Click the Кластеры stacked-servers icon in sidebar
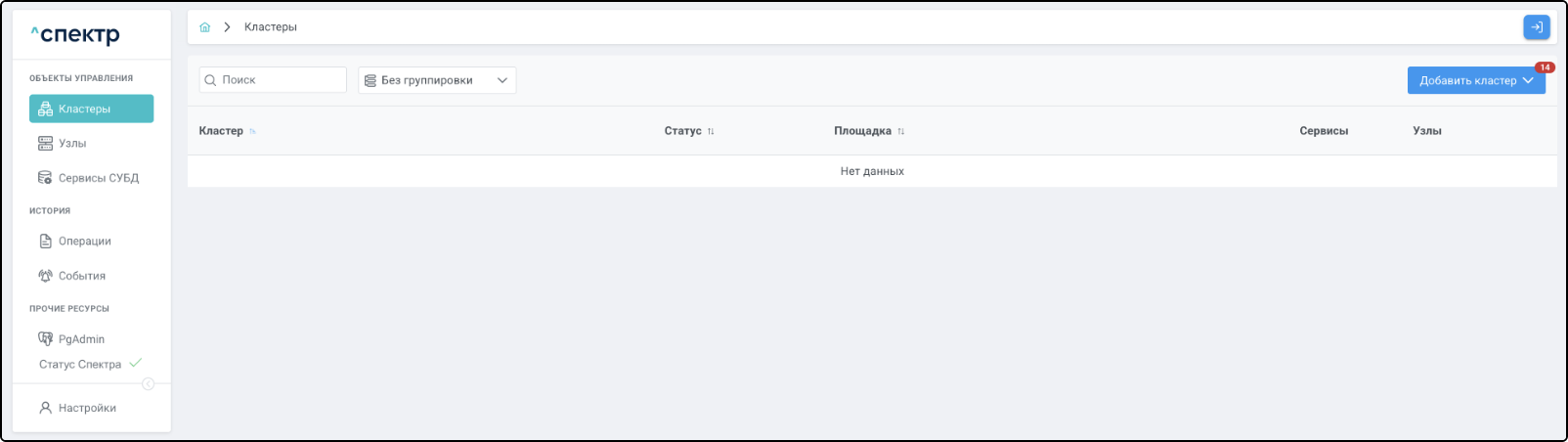Image resolution: width=1568 pixels, height=442 pixels. click(45, 110)
